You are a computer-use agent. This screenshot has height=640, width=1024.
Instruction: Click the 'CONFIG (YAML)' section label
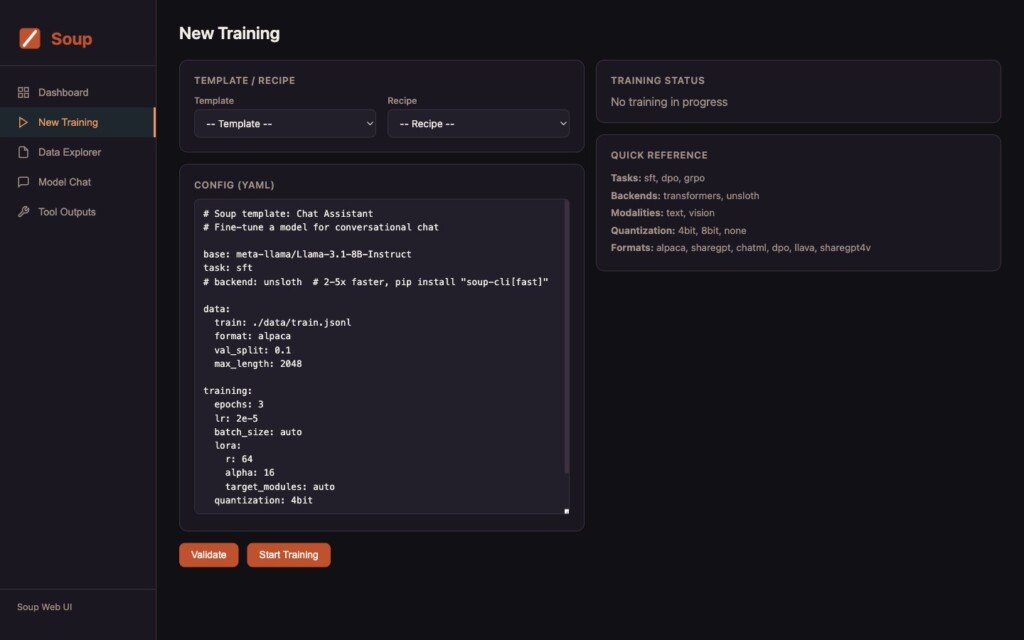(234, 185)
